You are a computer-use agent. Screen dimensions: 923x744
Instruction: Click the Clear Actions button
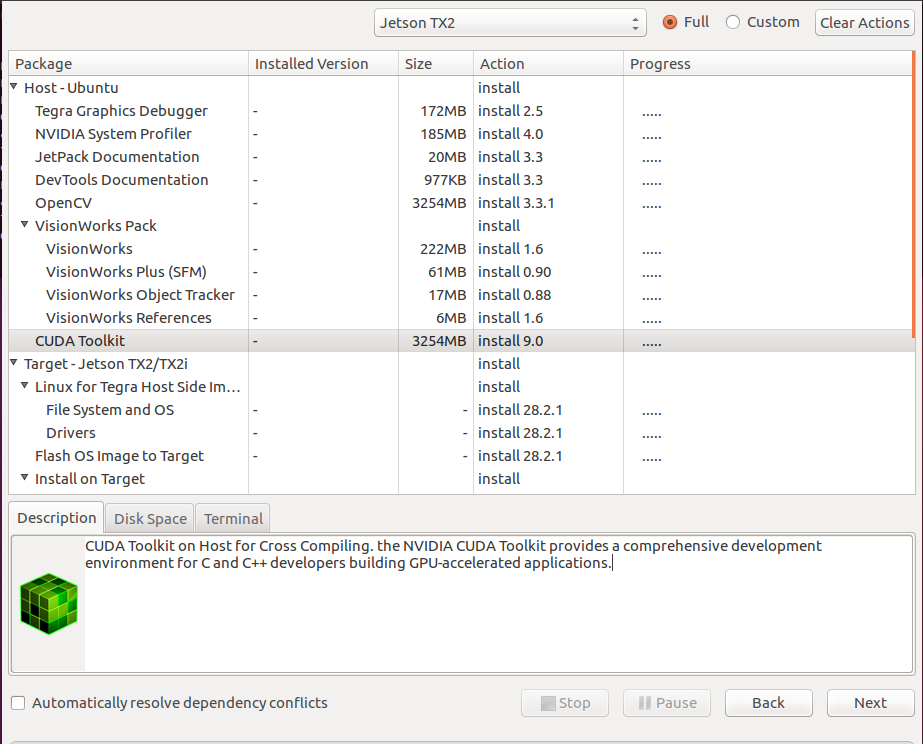click(x=864, y=23)
